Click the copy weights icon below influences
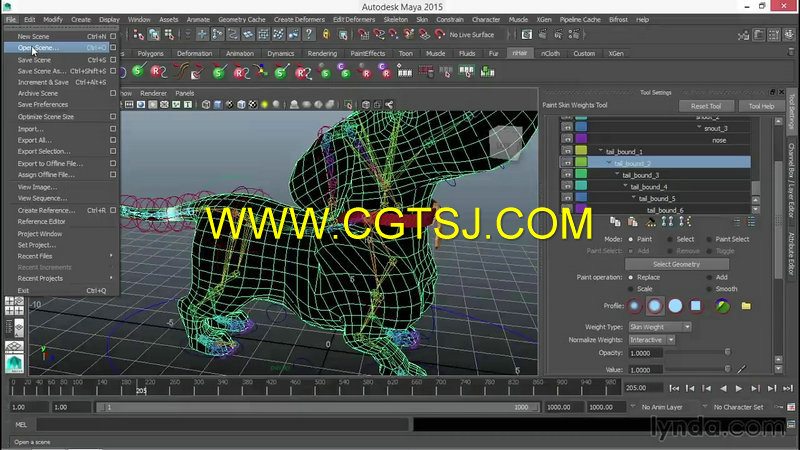Screen dimensions: 800x450 pos(615,221)
